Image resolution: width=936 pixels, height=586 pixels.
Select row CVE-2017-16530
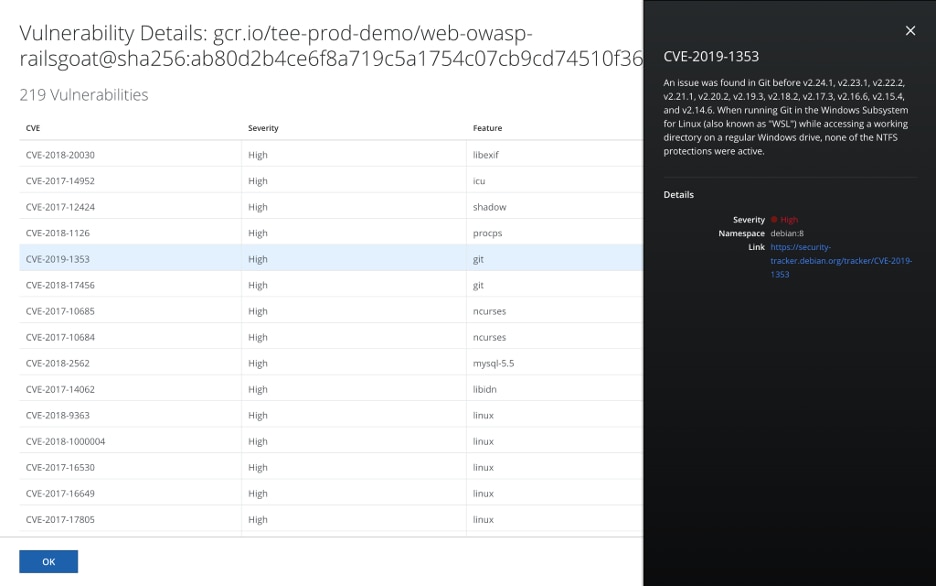click(331, 467)
